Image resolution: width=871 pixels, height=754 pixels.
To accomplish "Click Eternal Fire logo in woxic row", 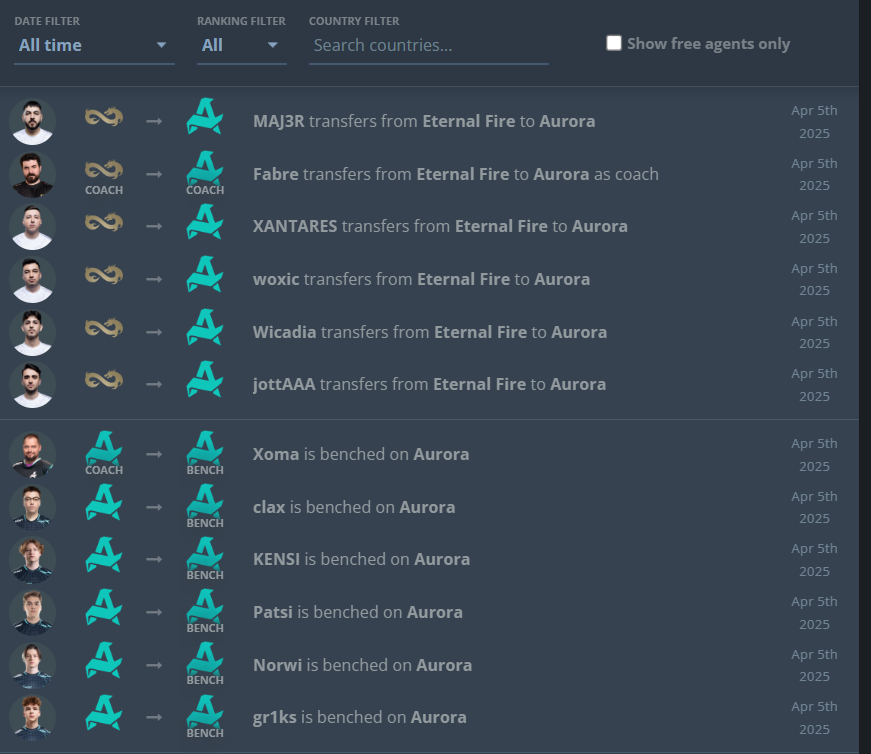I will [104, 275].
